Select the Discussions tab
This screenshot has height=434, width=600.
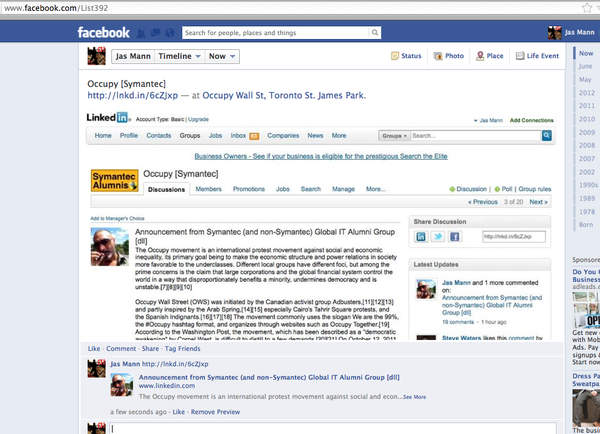(x=166, y=189)
